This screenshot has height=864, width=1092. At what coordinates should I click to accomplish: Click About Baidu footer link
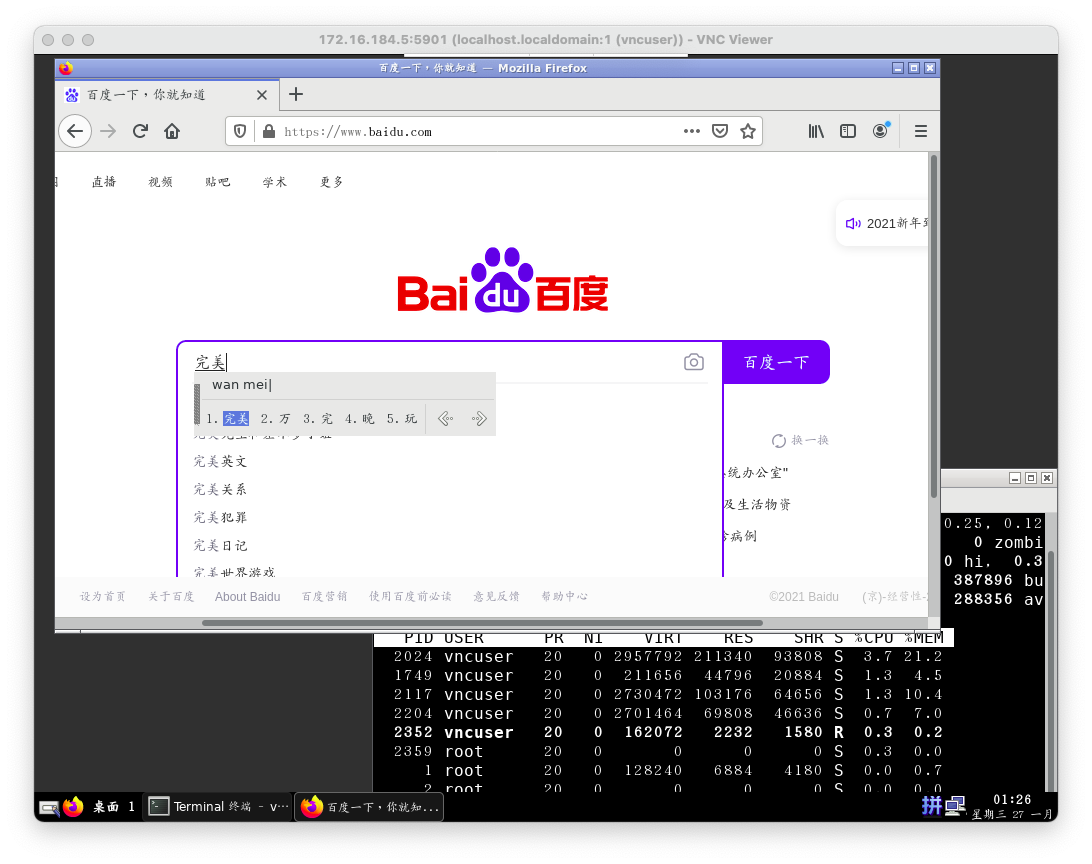(247, 597)
